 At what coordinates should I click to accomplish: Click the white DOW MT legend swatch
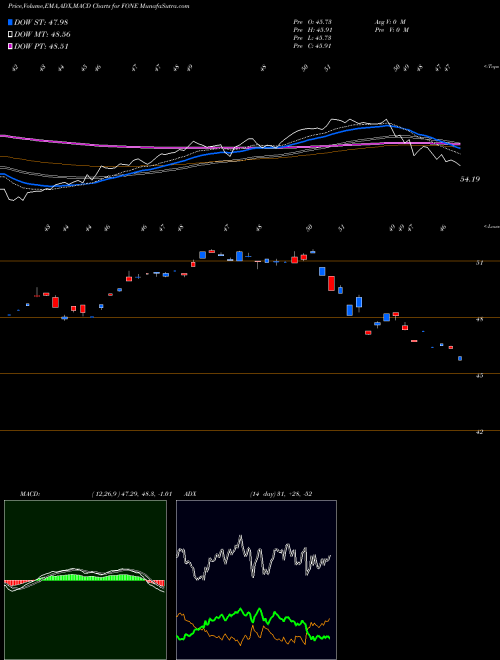[10, 34]
